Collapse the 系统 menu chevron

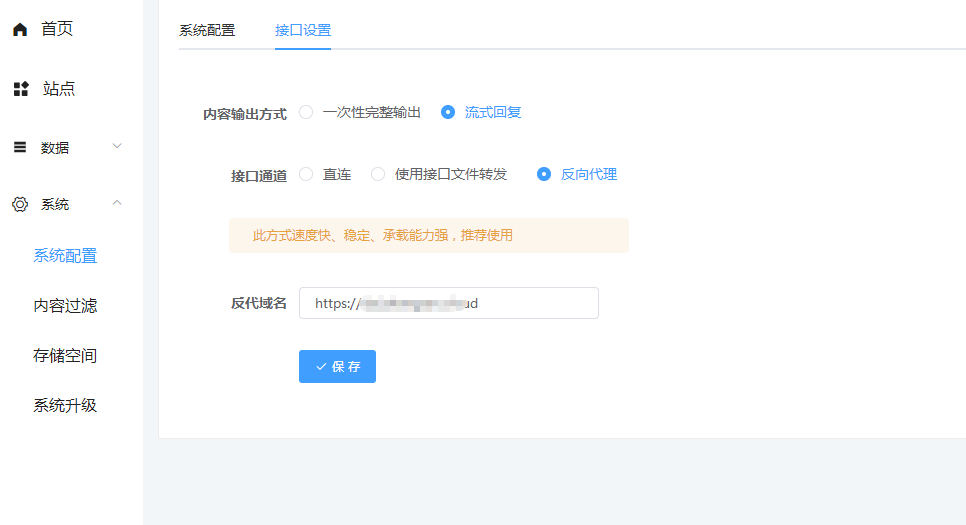(117, 204)
